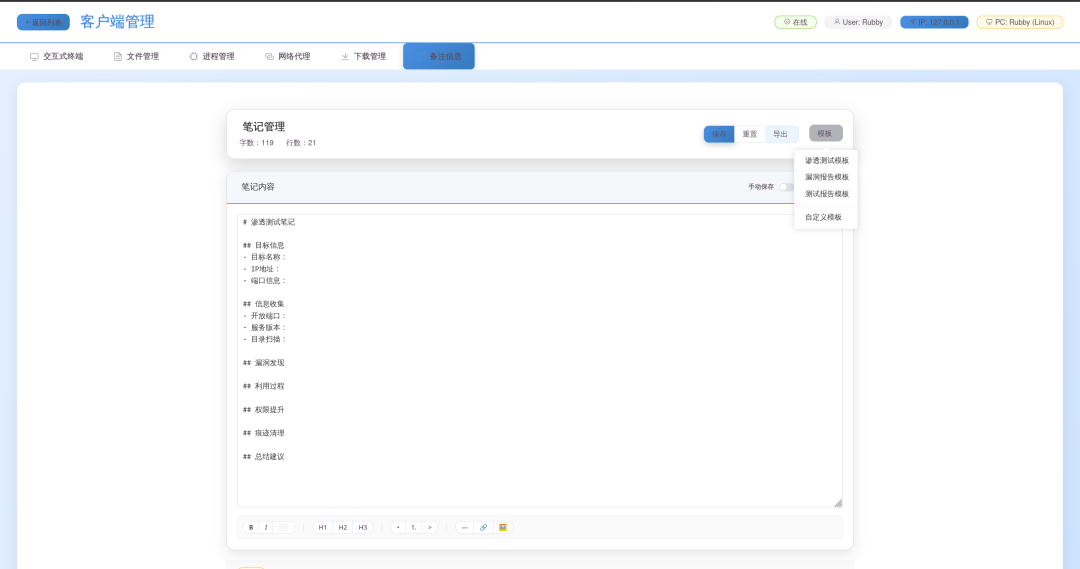The height and width of the screenshot is (569, 1080).
Task: Click the '- 端口信息：' line
Action: click(264, 280)
